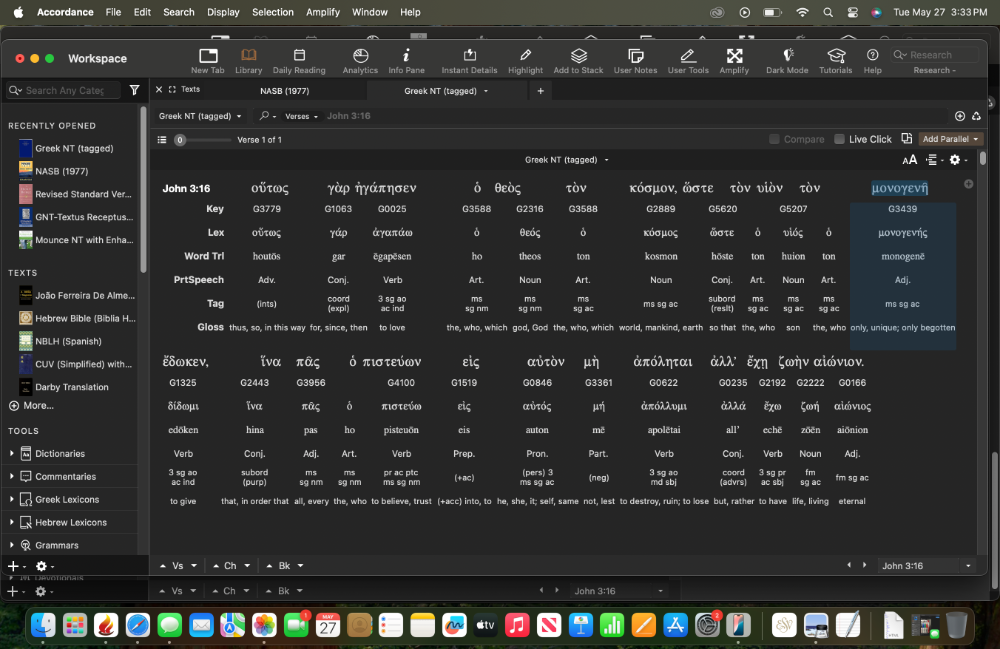1000x649 pixels.
Task: Click the detach pane icon beside Add Parallel
Action: click(x=906, y=139)
